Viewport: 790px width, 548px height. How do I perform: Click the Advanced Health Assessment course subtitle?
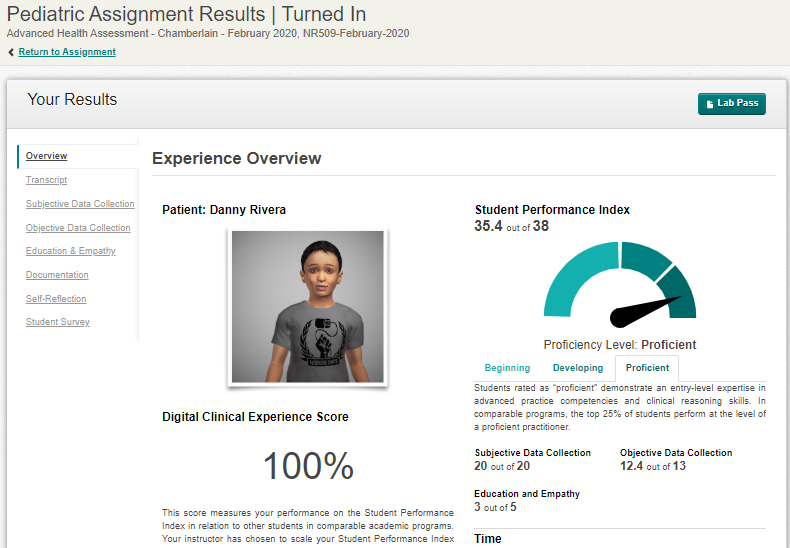pyautogui.click(x=208, y=33)
